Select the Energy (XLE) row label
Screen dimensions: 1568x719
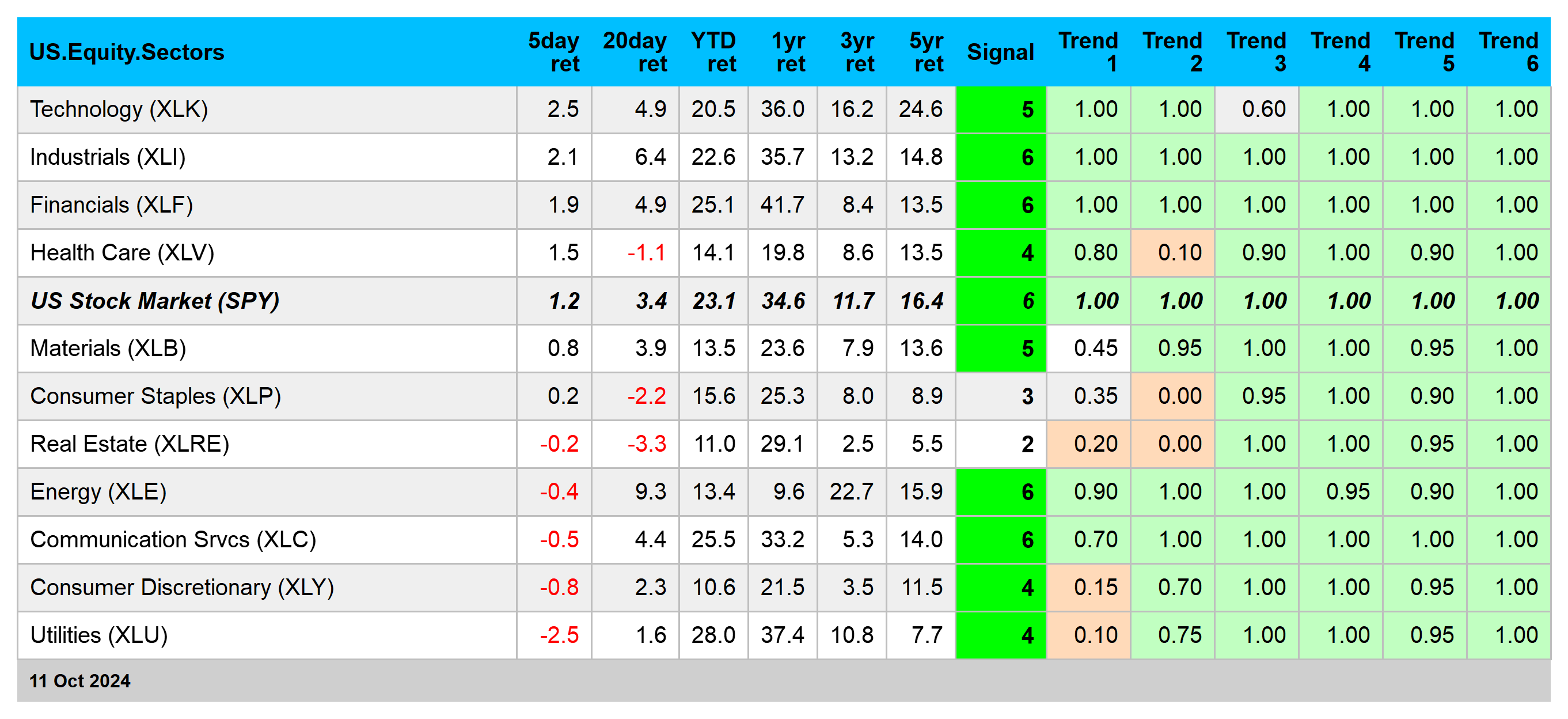coord(98,492)
